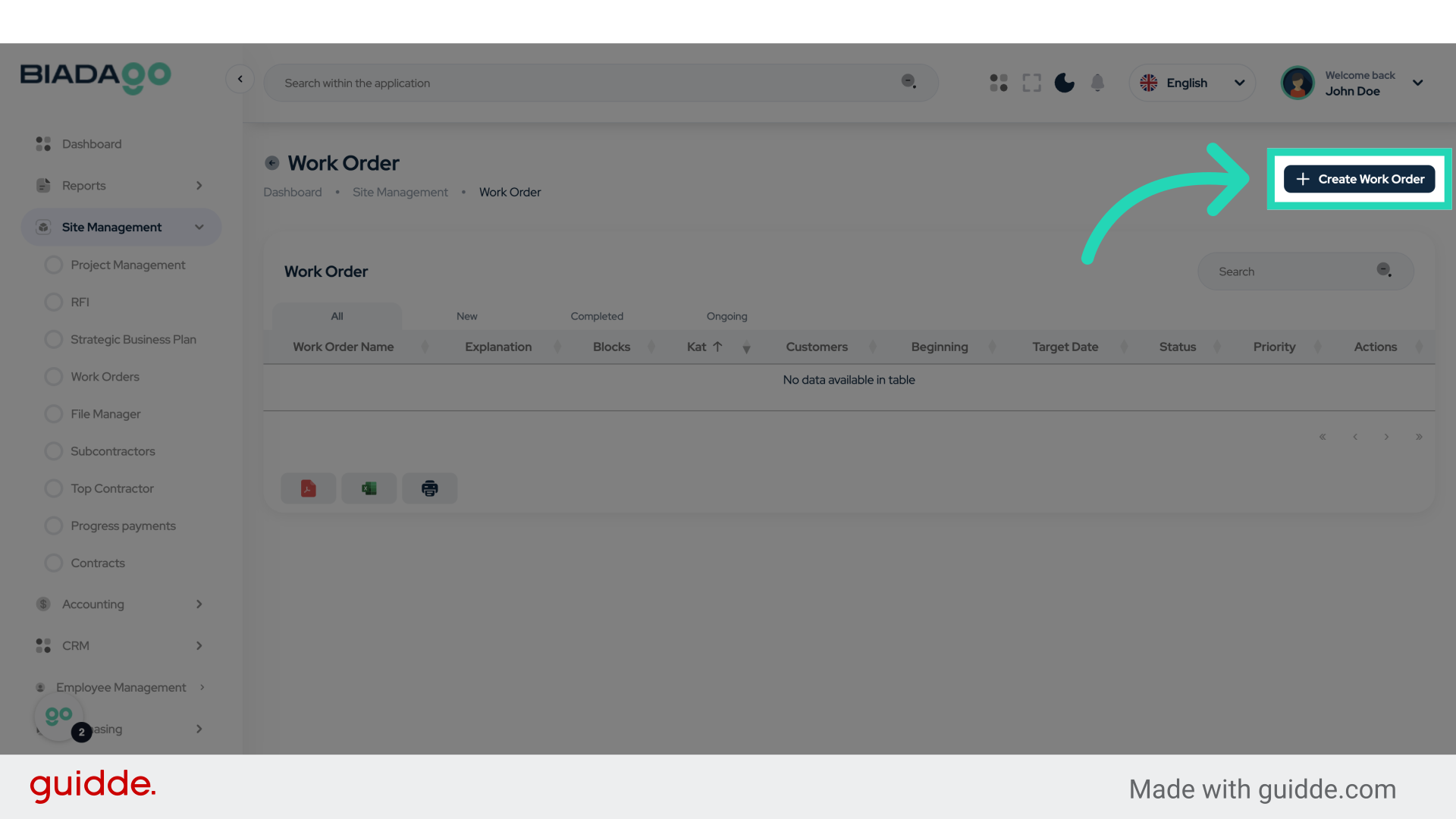Open the Dashboard section in sidebar
1456x819 pixels.
click(91, 143)
